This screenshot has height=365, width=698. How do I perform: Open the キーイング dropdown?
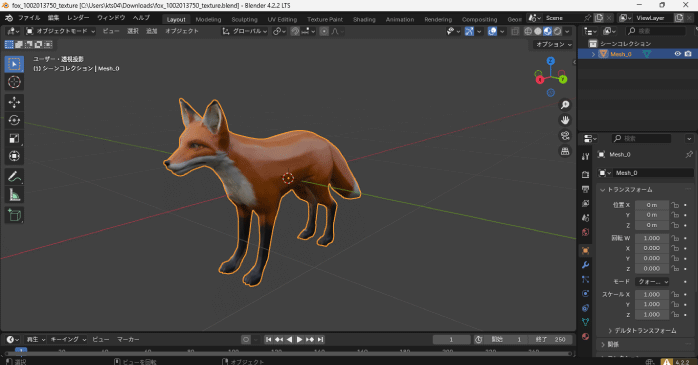click(68, 340)
